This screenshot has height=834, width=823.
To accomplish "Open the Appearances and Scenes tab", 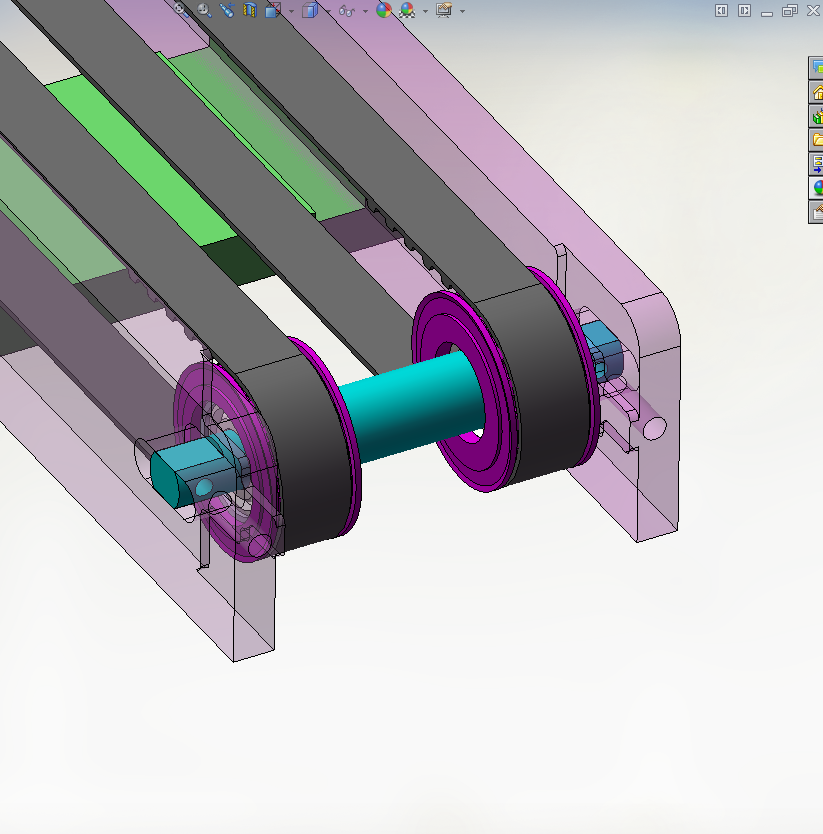I will 816,188.
